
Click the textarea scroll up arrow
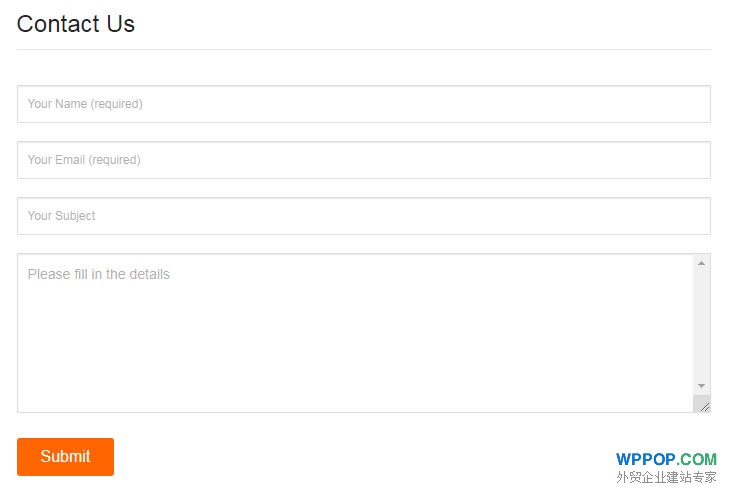tap(701, 264)
